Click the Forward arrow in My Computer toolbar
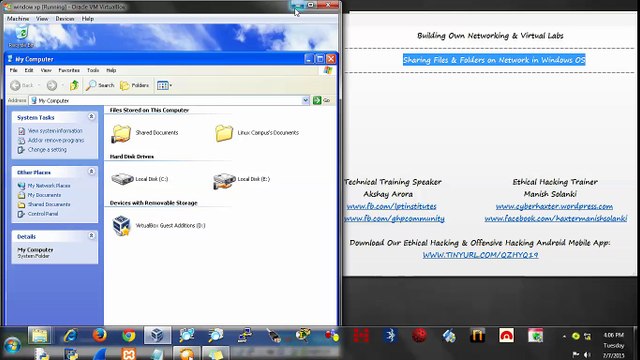The height and width of the screenshot is (360, 640). click(x=52, y=85)
